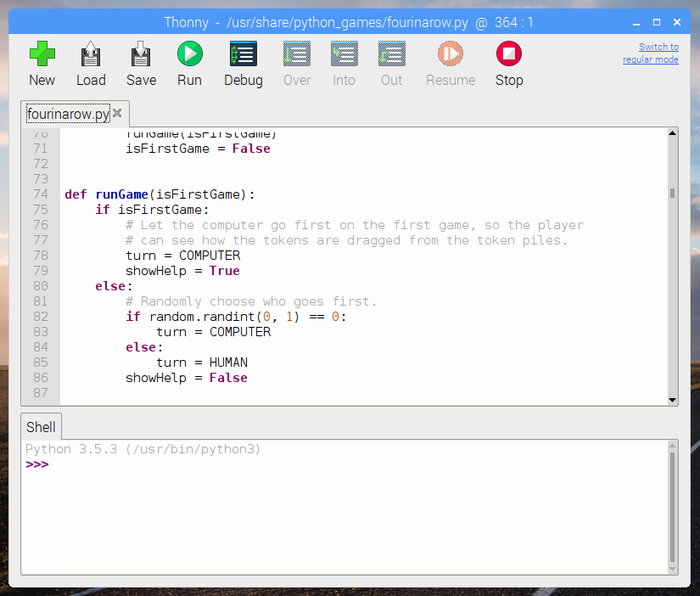Screen dimensions: 700x596
Task: Switch to regular mode link
Action: coord(651,53)
